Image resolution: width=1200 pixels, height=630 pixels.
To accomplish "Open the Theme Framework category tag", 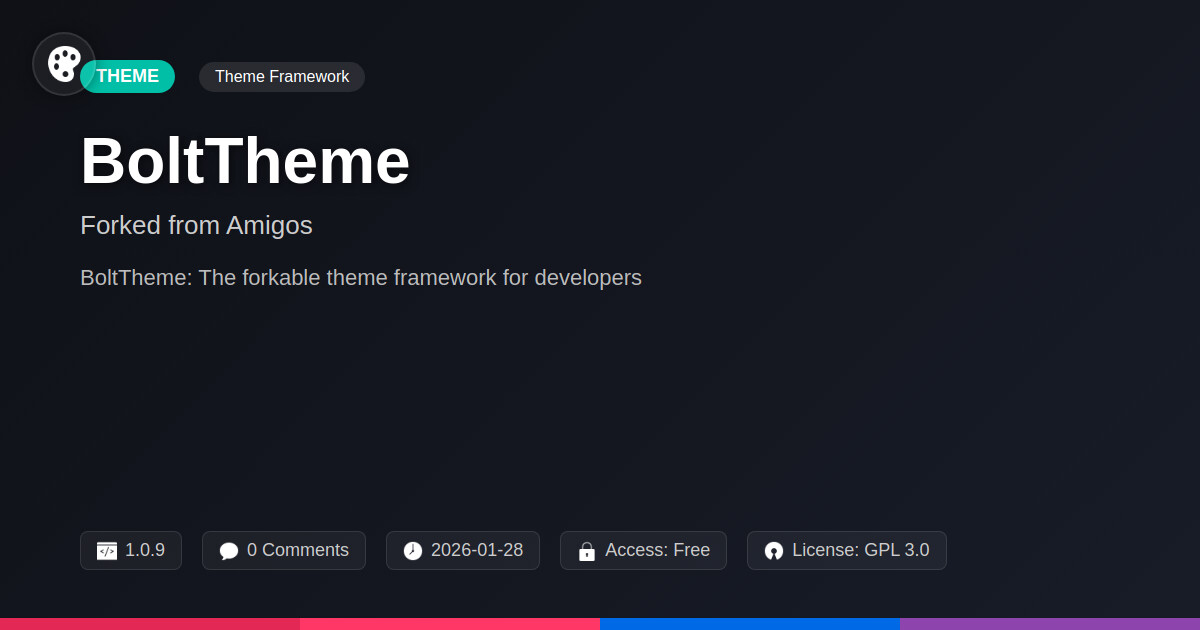I will pos(282,77).
